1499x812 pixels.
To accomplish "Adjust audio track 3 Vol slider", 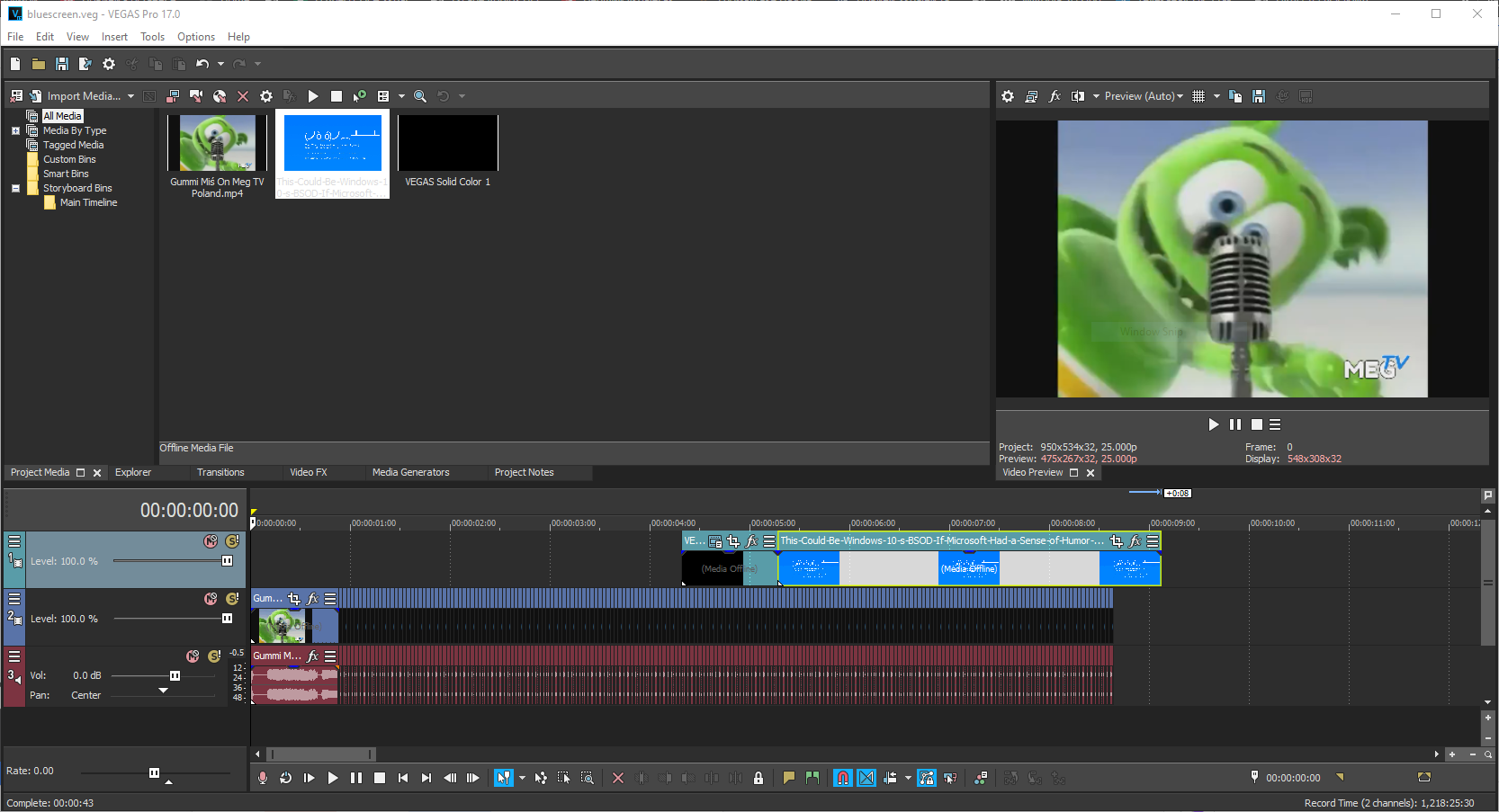I will [x=175, y=675].
